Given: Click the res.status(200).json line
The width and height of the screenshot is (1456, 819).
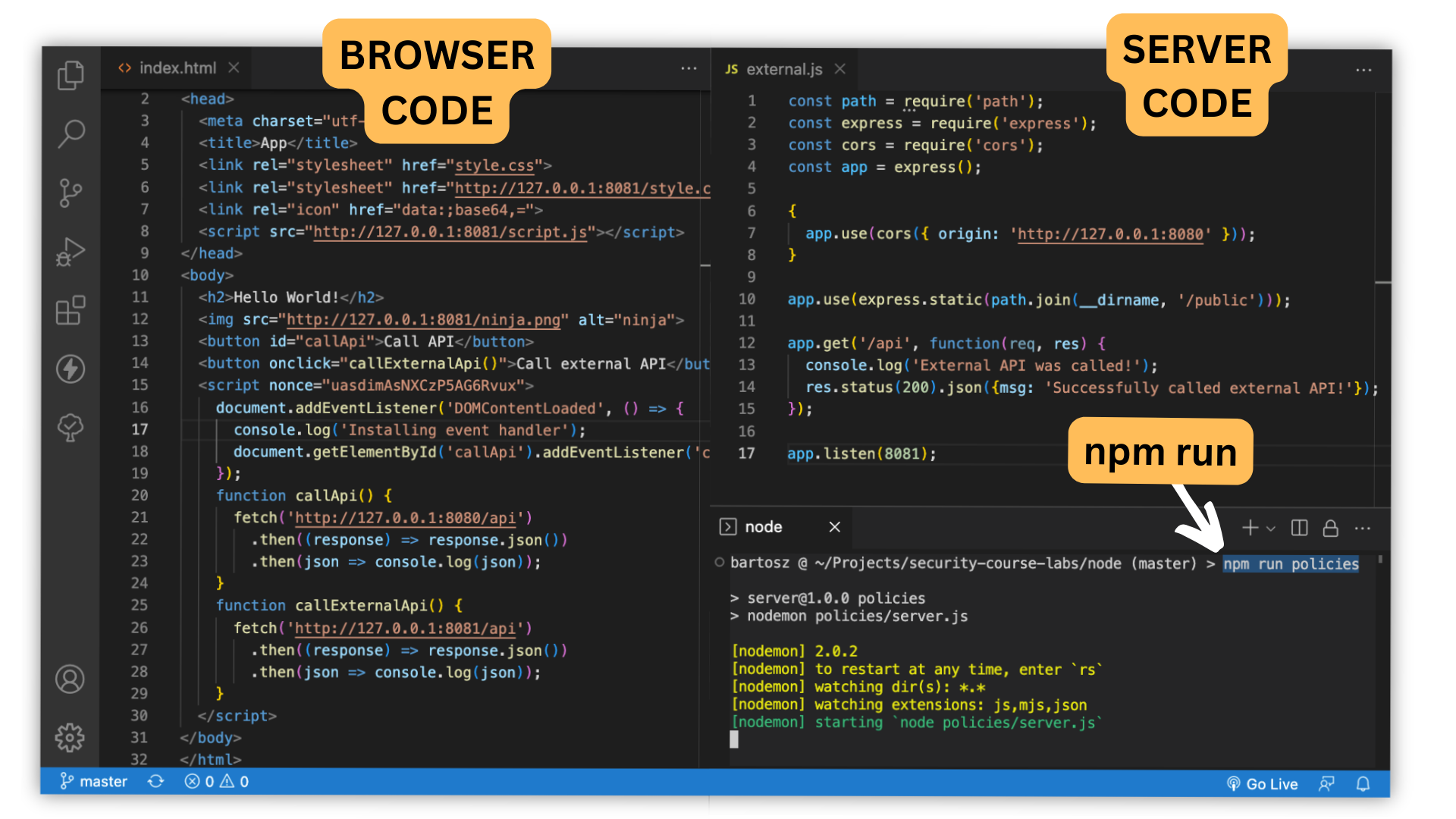Looking at the screenshot, I should click(x=1092, y=388).
